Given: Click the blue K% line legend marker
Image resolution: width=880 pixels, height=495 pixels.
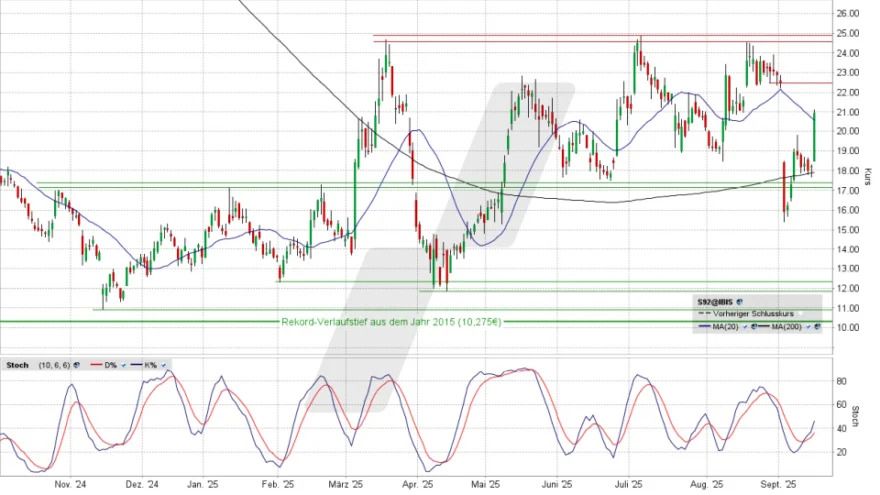Looking at the screenshot, I should coord(136,365).
